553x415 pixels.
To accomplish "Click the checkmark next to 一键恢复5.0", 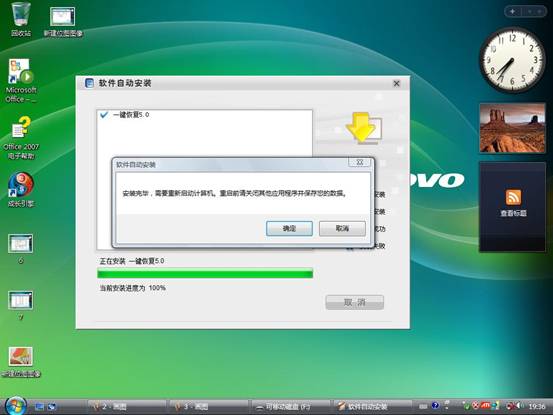I will tap(104, 115).
